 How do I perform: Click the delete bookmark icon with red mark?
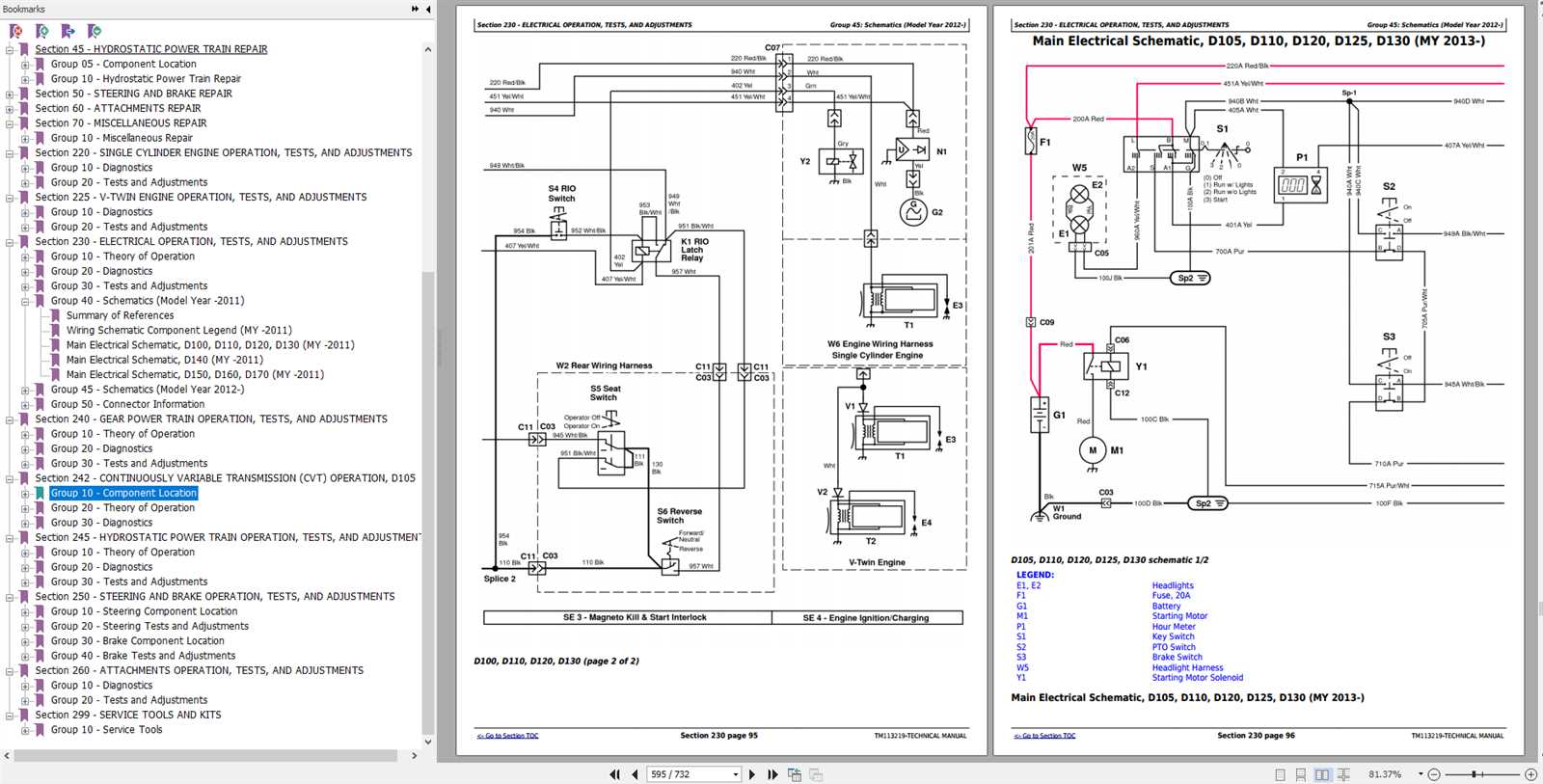coord(15,31)
